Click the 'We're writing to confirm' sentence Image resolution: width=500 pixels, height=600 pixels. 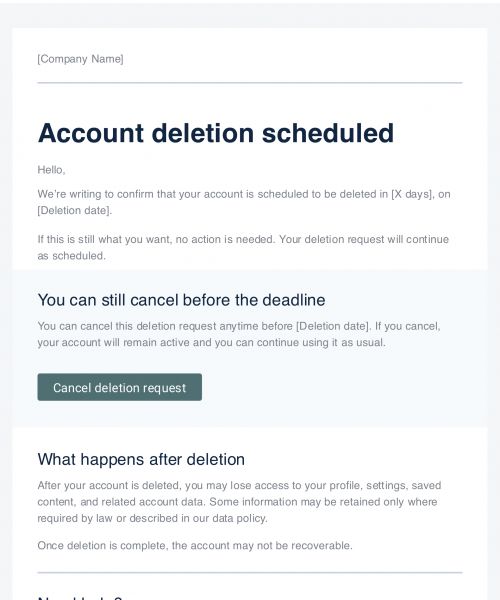coord(244,202)
